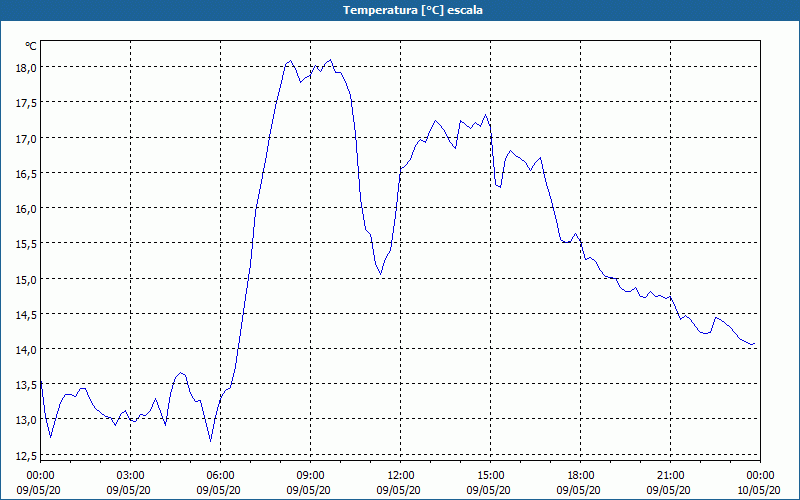This screenshot has width=800, height=500.
Task: Click the 09/05/20 date under 18:00
Action: tap(579, 490)
